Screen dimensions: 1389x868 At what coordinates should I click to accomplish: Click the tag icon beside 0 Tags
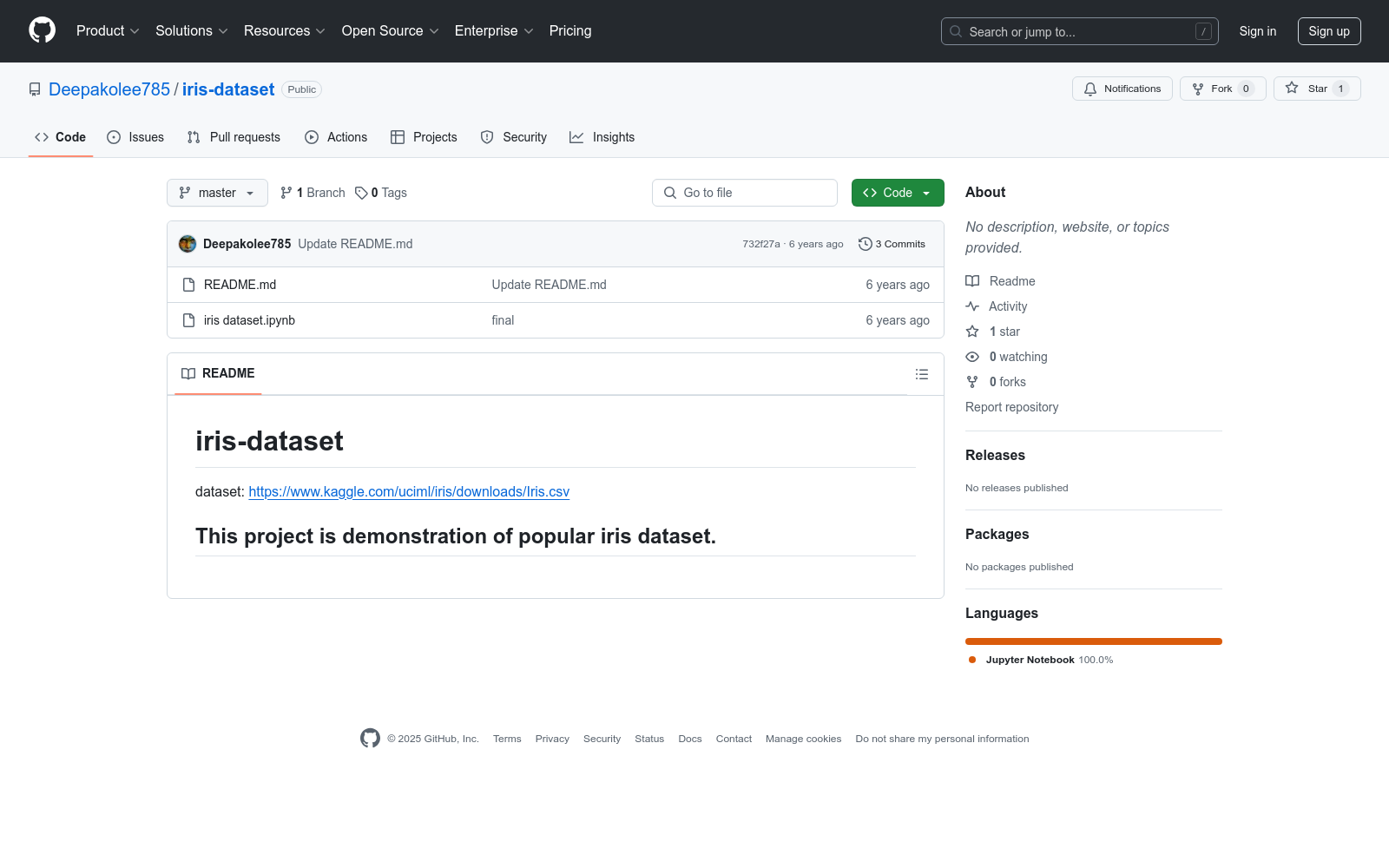click(361, 193)
